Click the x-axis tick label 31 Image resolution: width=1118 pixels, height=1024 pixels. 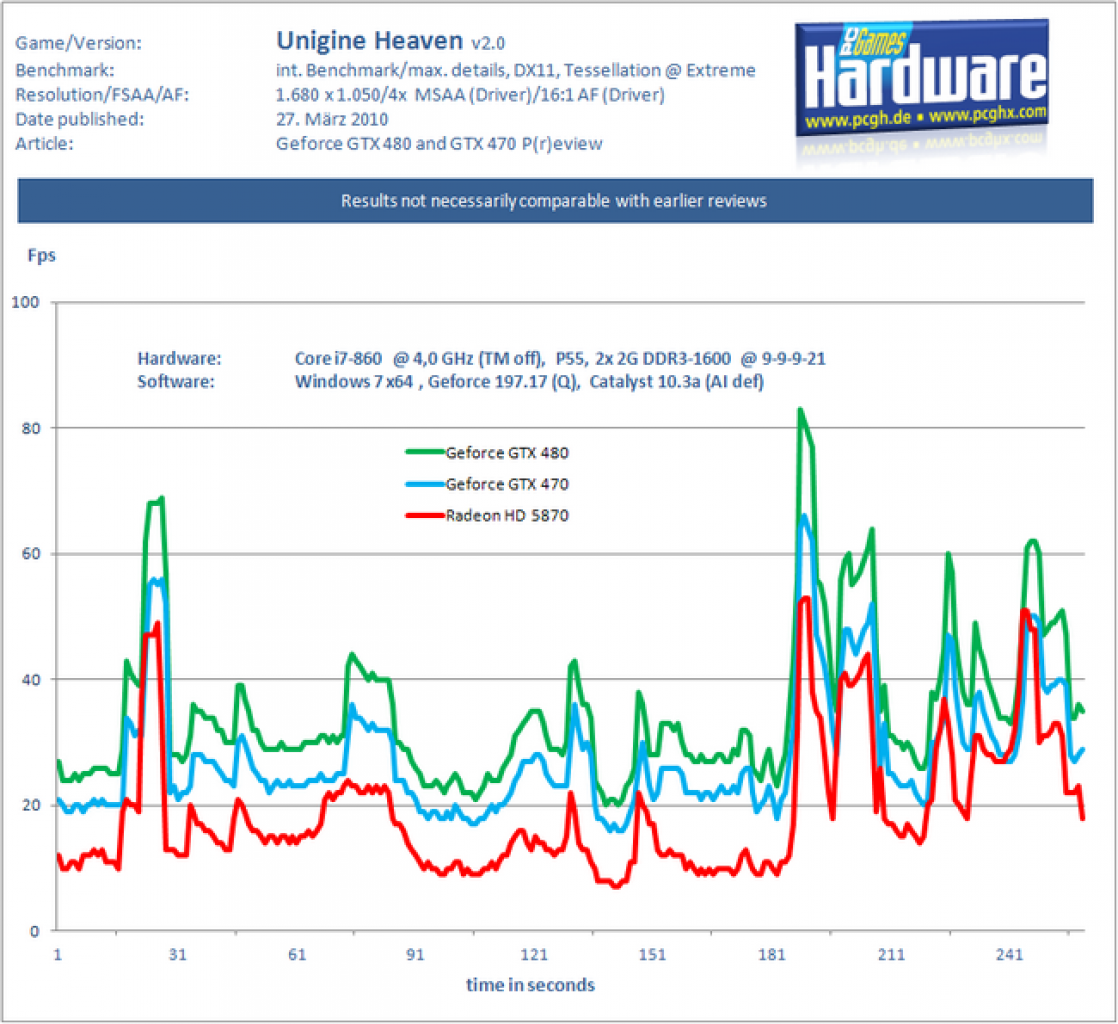click(178, 954)
